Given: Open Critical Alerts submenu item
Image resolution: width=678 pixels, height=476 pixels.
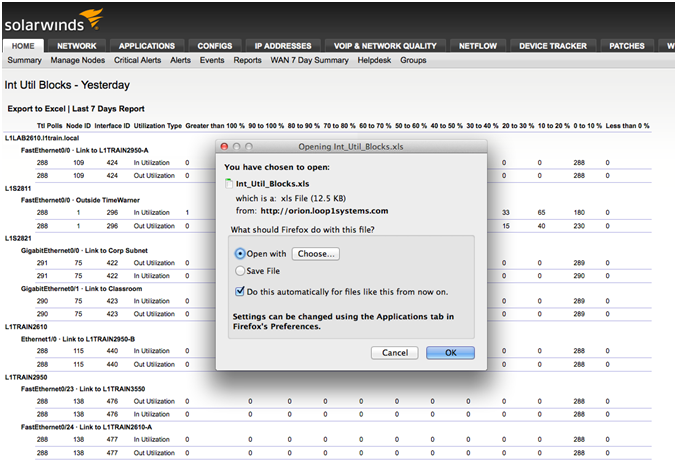Looking at the screenshot, I should pyautogui.click(x=138, y=60).
